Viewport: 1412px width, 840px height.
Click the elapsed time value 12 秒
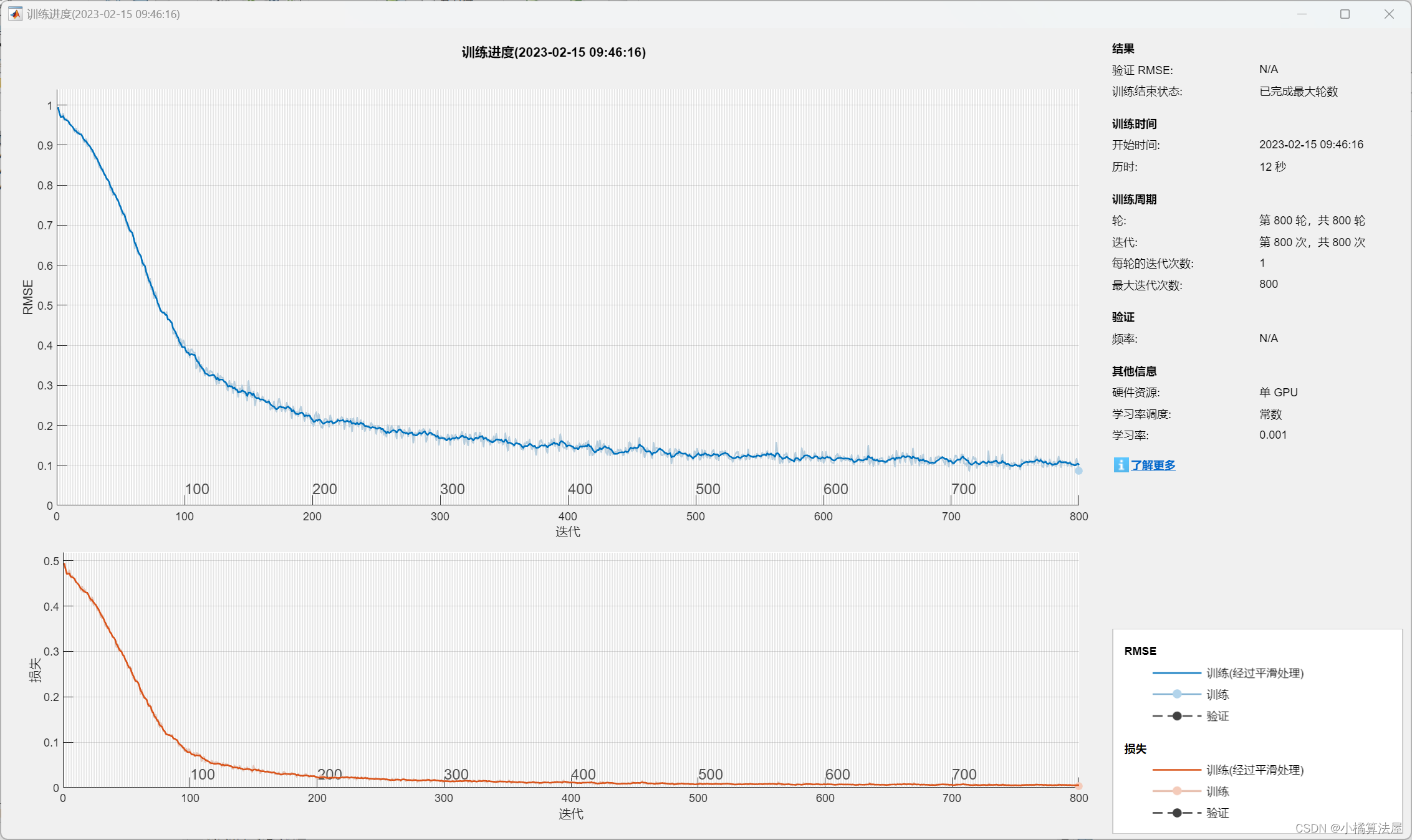pyautogui.click(x=1272, y=166)
